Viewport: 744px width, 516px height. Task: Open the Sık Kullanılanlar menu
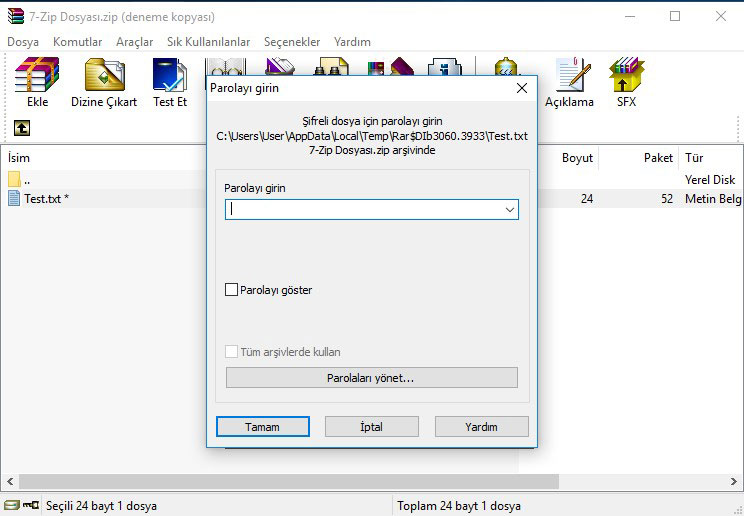(x=208, y=42)
